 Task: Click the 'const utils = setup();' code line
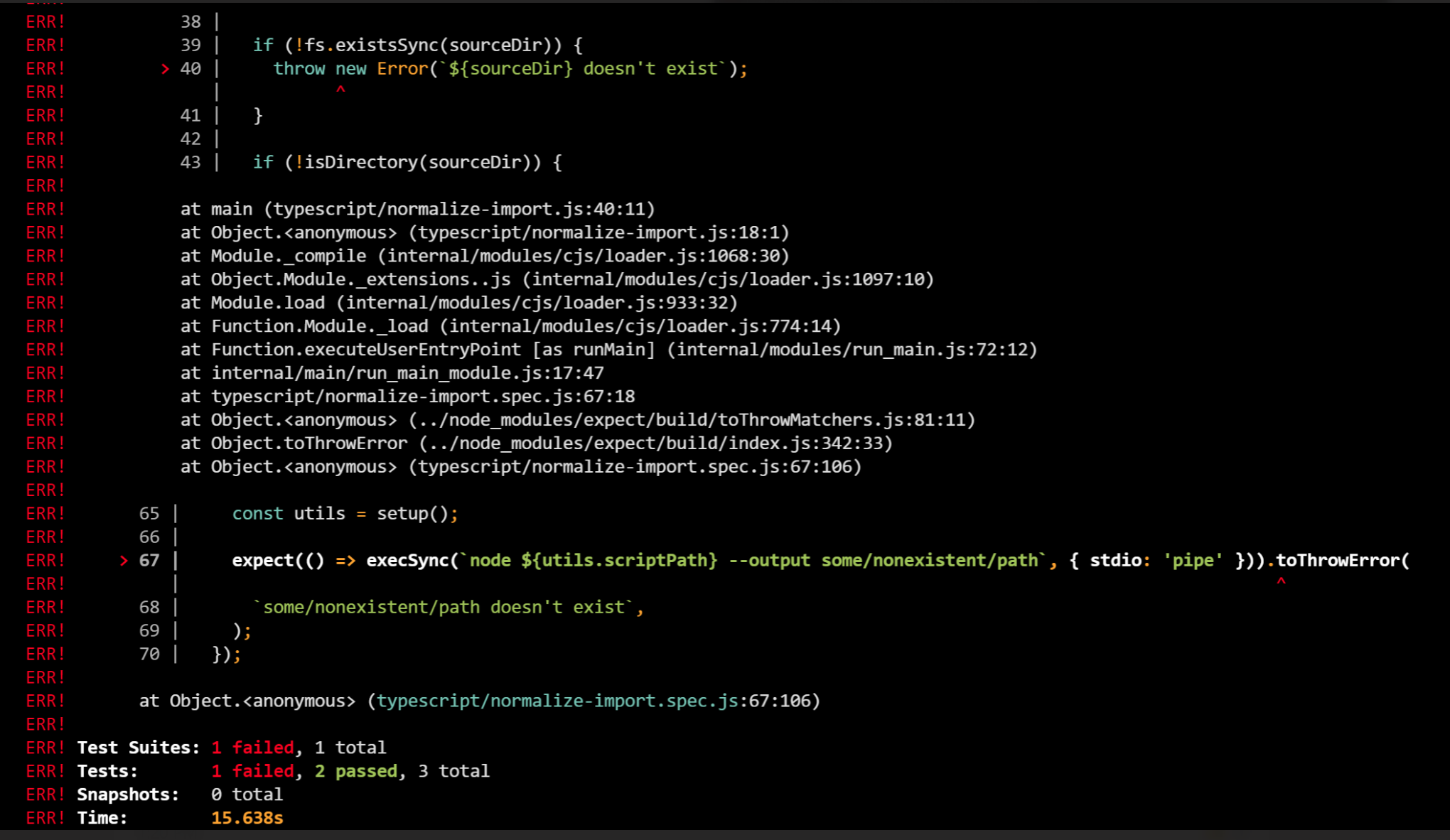point(345,514)
